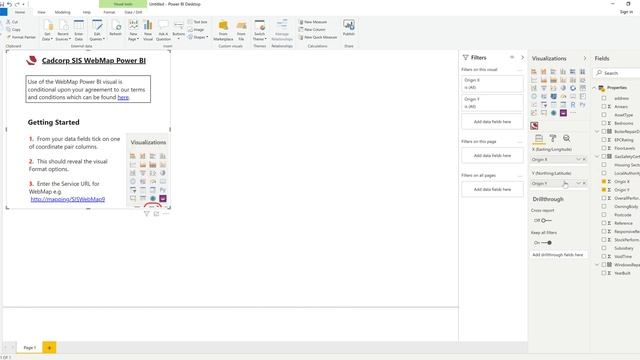Image resolution: width=640 pixels, height=360 pixels.
Task: Click the Format Painter ribbon button
Action: coord(21,37)
